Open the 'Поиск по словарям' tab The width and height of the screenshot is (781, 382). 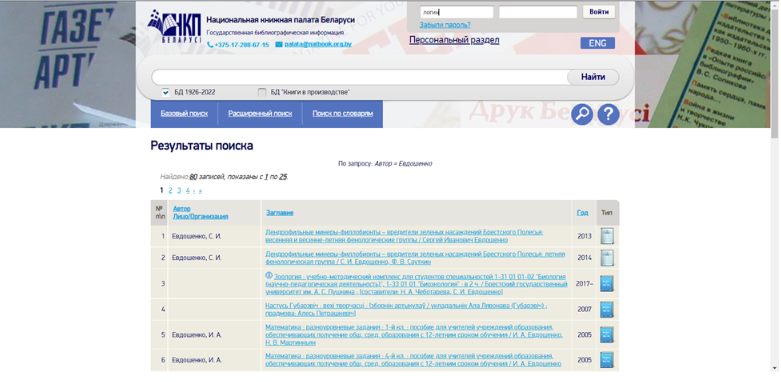343,114
